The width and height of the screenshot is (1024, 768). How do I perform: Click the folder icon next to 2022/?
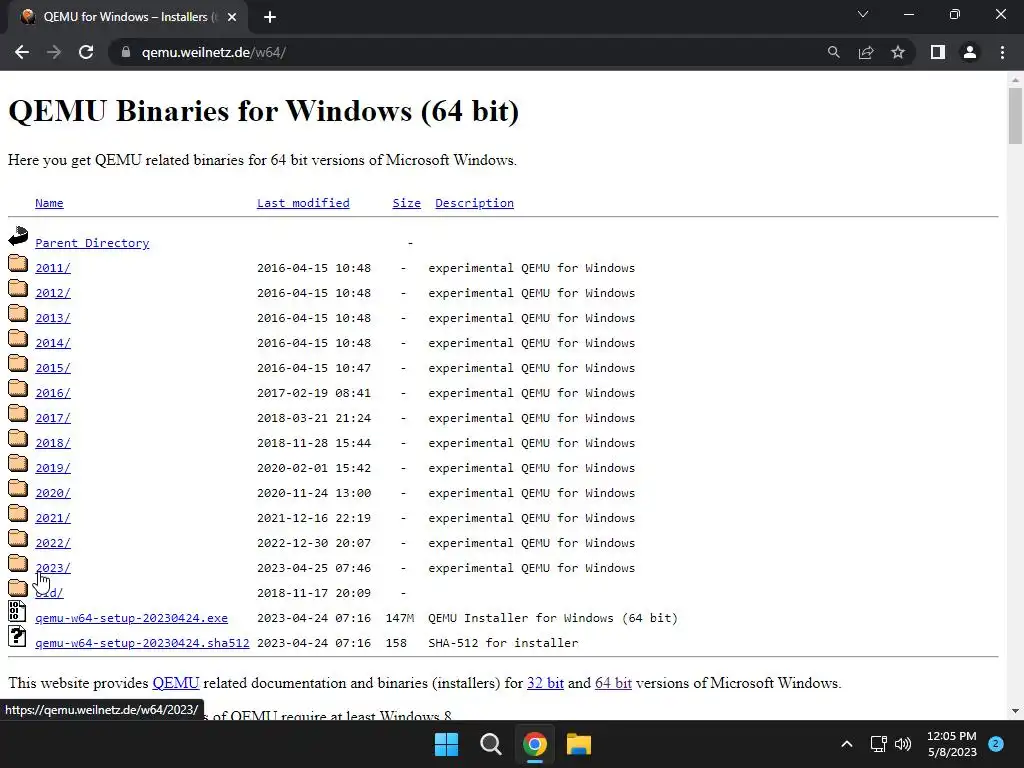[18, 538]
